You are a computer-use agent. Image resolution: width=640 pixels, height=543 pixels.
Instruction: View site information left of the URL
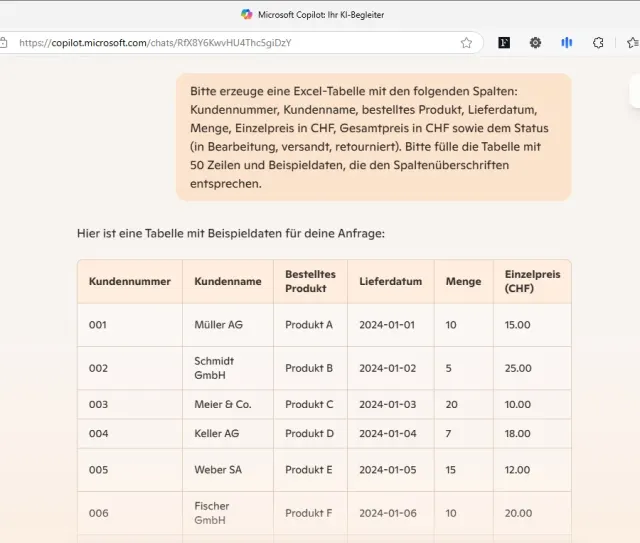point(4,43)
